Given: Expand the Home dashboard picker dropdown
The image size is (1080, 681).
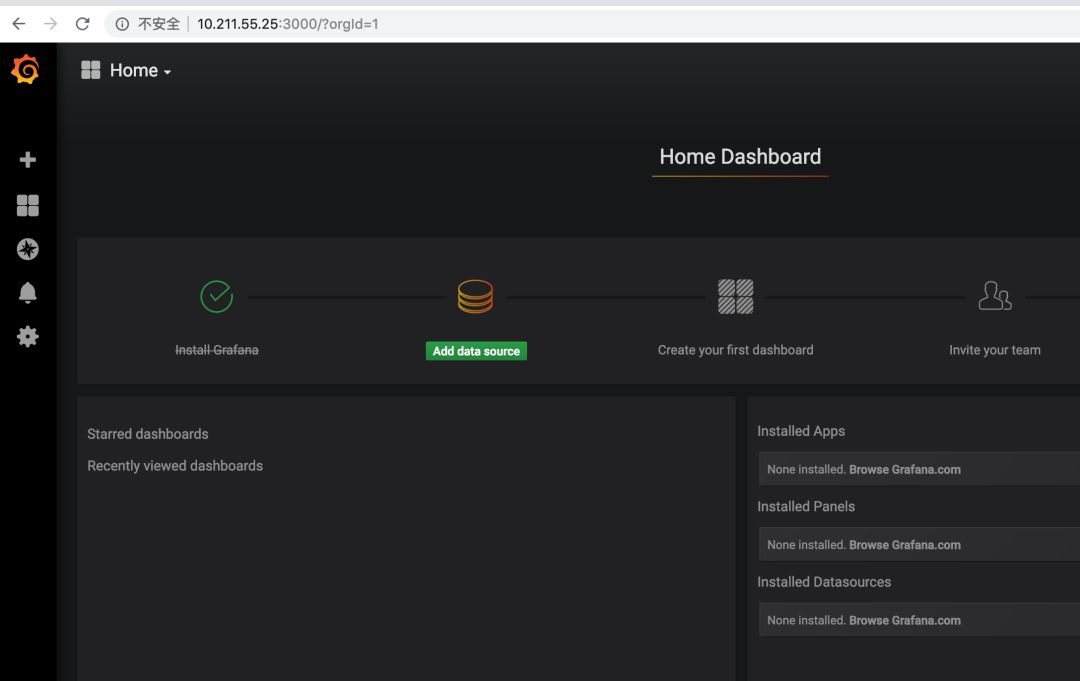Looking at the screenshot, I should pyautogui.click(x=141, y=70).
